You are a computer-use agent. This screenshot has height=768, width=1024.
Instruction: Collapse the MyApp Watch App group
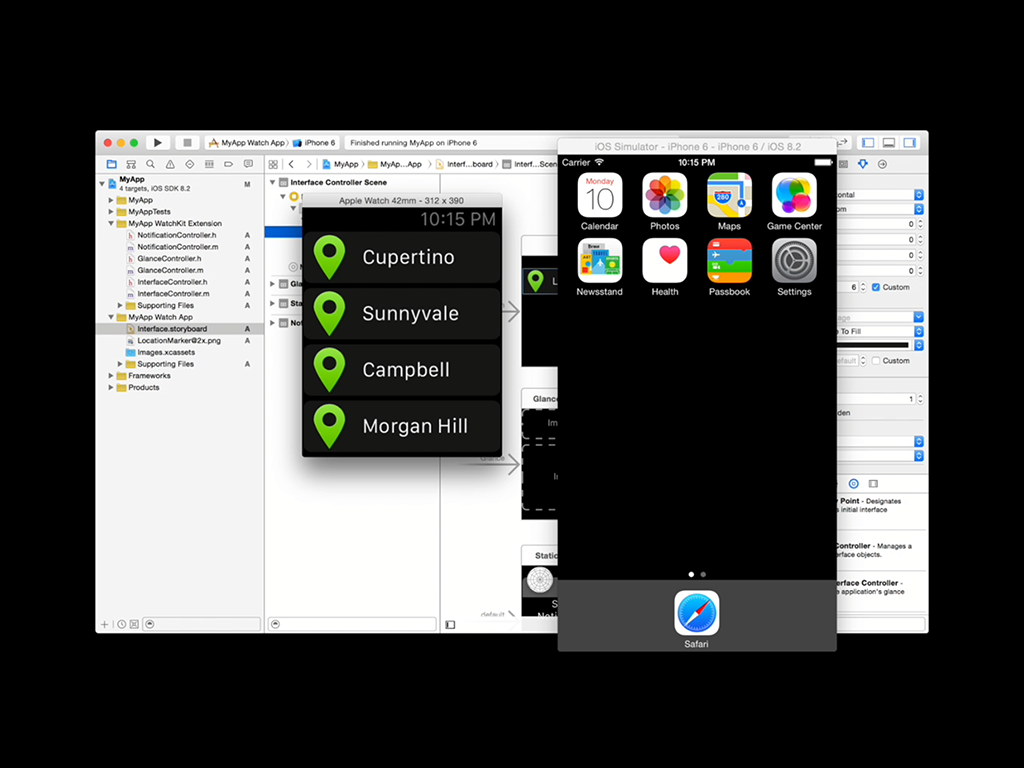tap(111, 317)
